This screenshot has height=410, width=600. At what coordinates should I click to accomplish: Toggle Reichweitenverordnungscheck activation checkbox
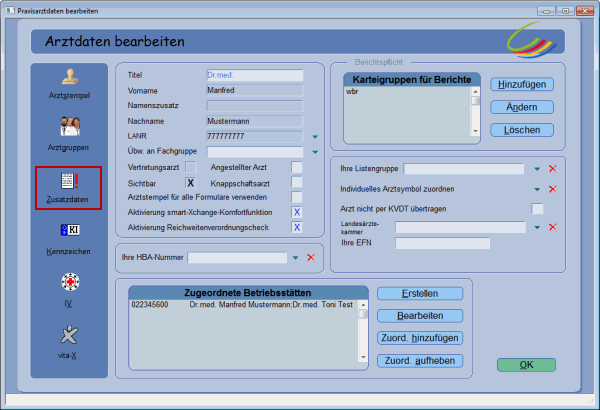click(x=297, y=227)
